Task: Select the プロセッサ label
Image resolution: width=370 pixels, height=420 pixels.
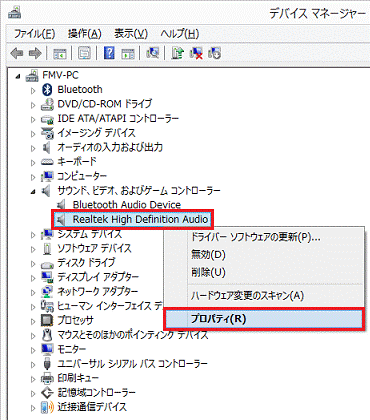Action: pyautogui.click(x=75, y=320)
